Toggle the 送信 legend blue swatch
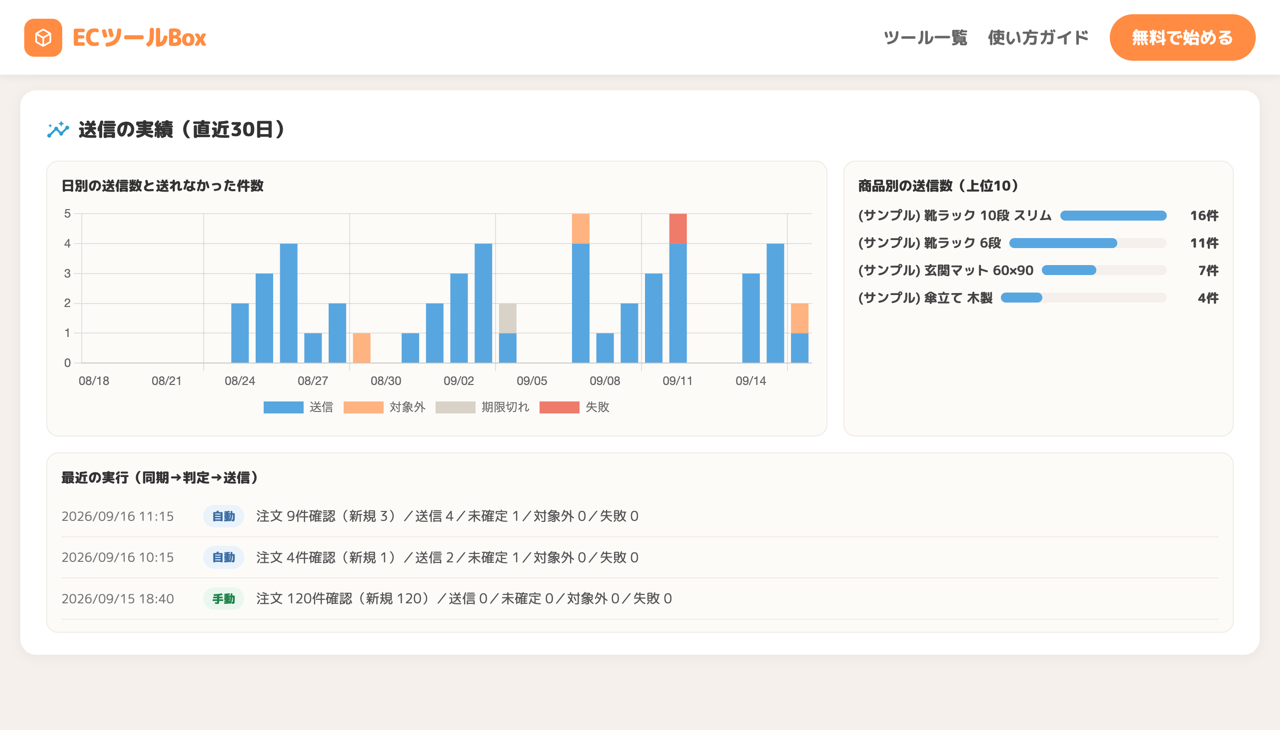The width and height of the screenshot is (1280, 730). point(283,407)
